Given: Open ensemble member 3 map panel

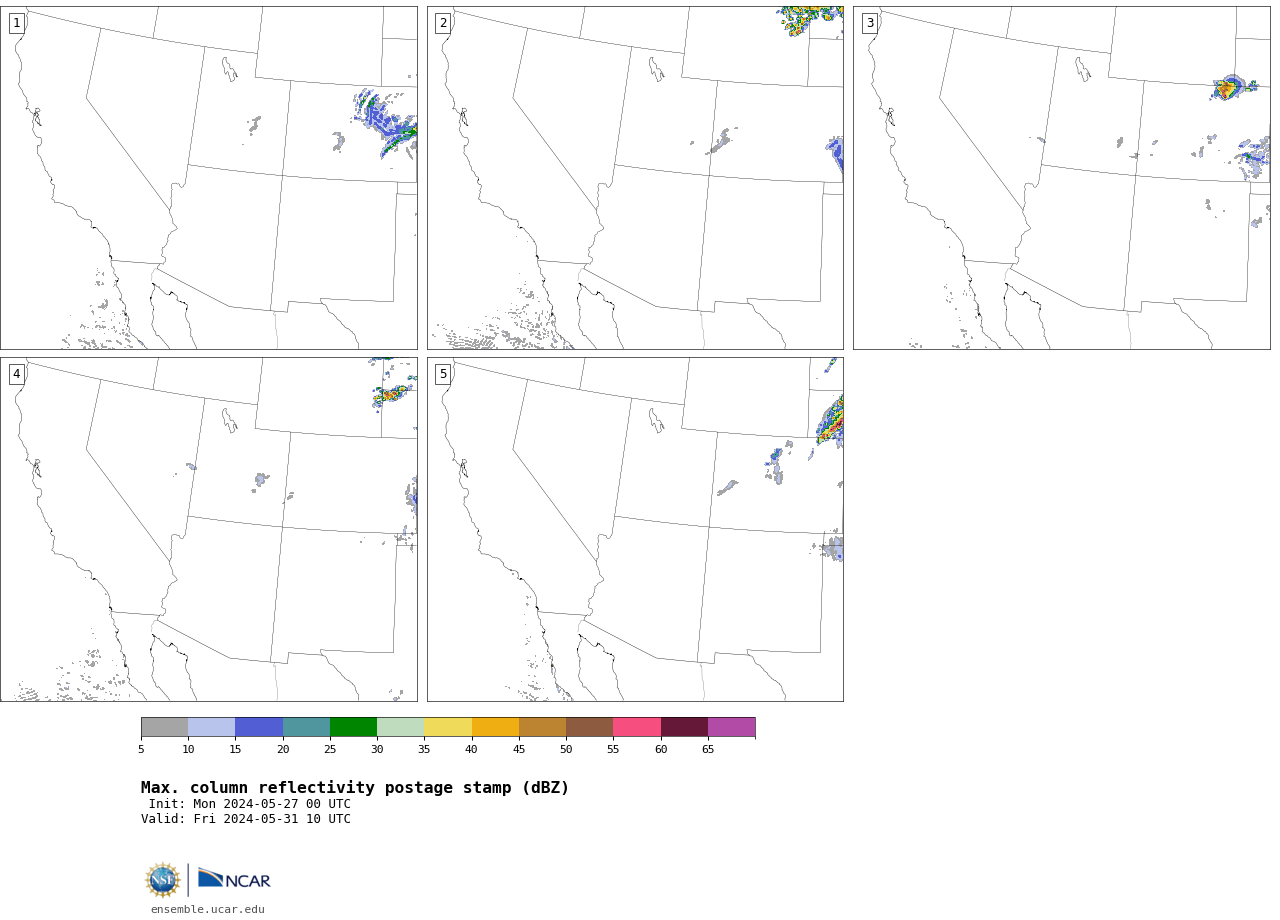Looking at the screenshot, I should (1061, 178).
